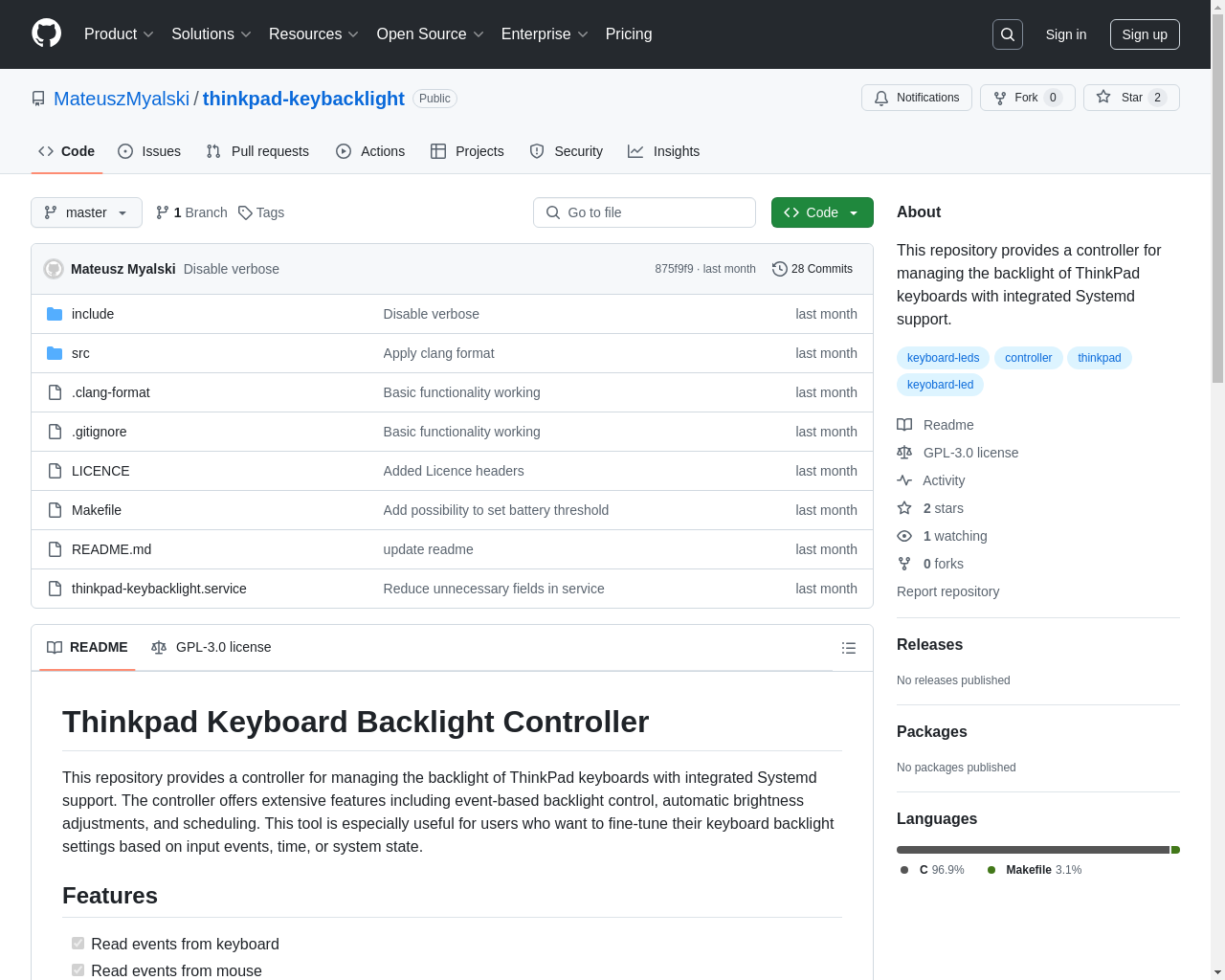Image resolution: width=1225 pixels, height=980 pixels.
Task: Click the GitHub logo icon
Action: click(x=46, y=33)
